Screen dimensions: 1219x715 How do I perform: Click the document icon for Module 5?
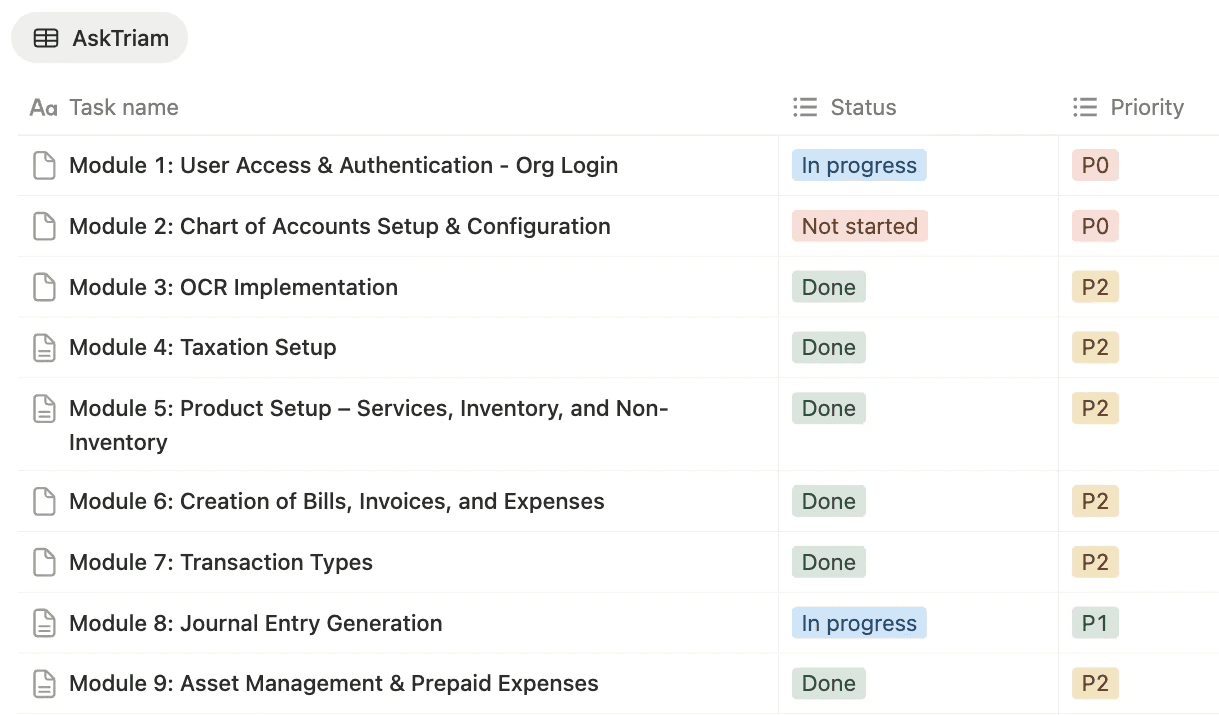pyautogui.click(x=44, y=409)
